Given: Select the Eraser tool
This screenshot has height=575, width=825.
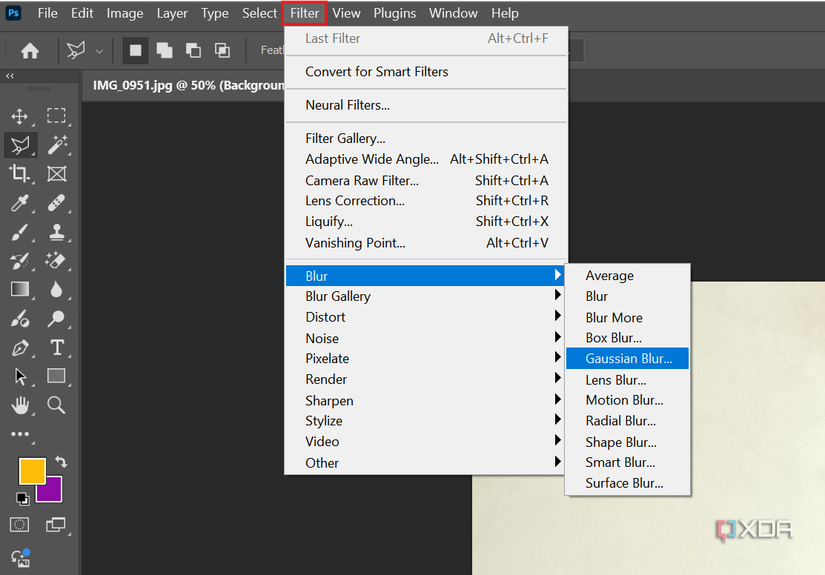Looking at the screenshot, I should tap(56, 260).
